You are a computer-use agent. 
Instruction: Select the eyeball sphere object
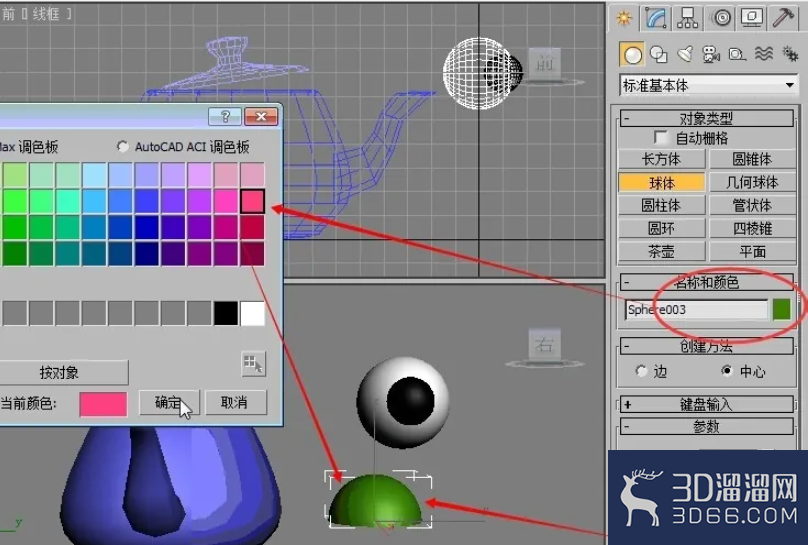402,402
